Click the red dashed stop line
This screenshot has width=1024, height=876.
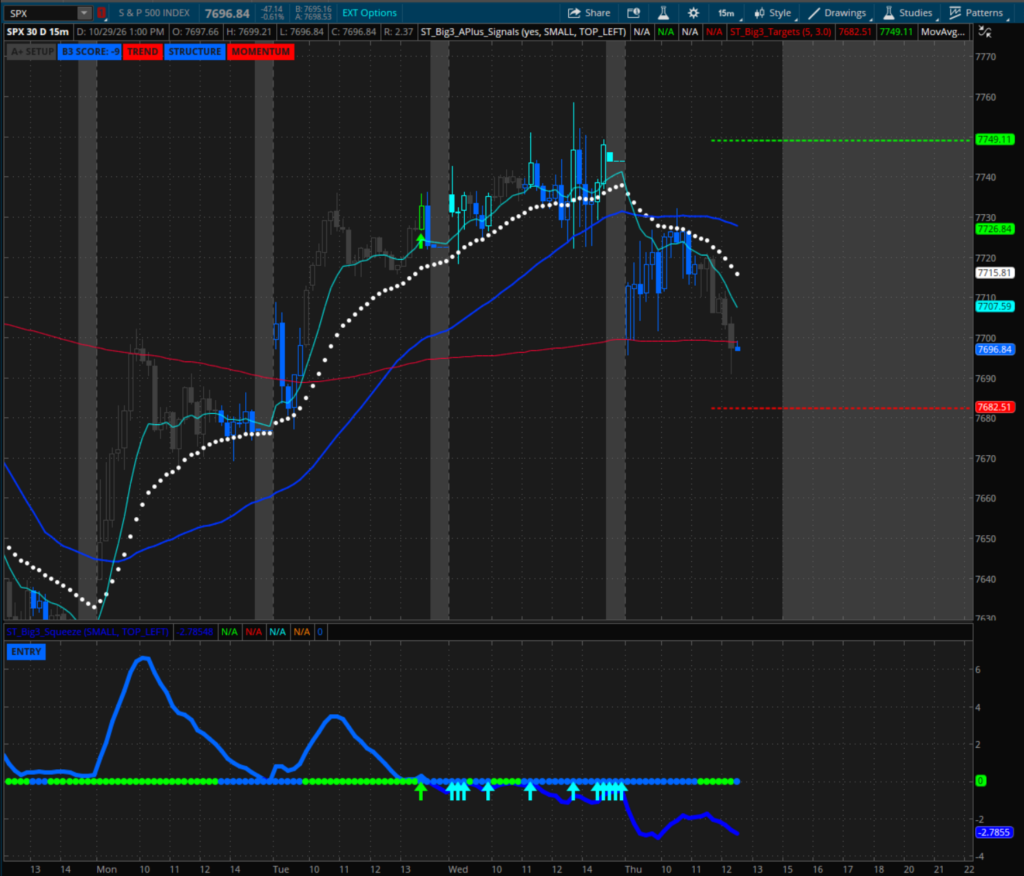[x=840, y=408]
